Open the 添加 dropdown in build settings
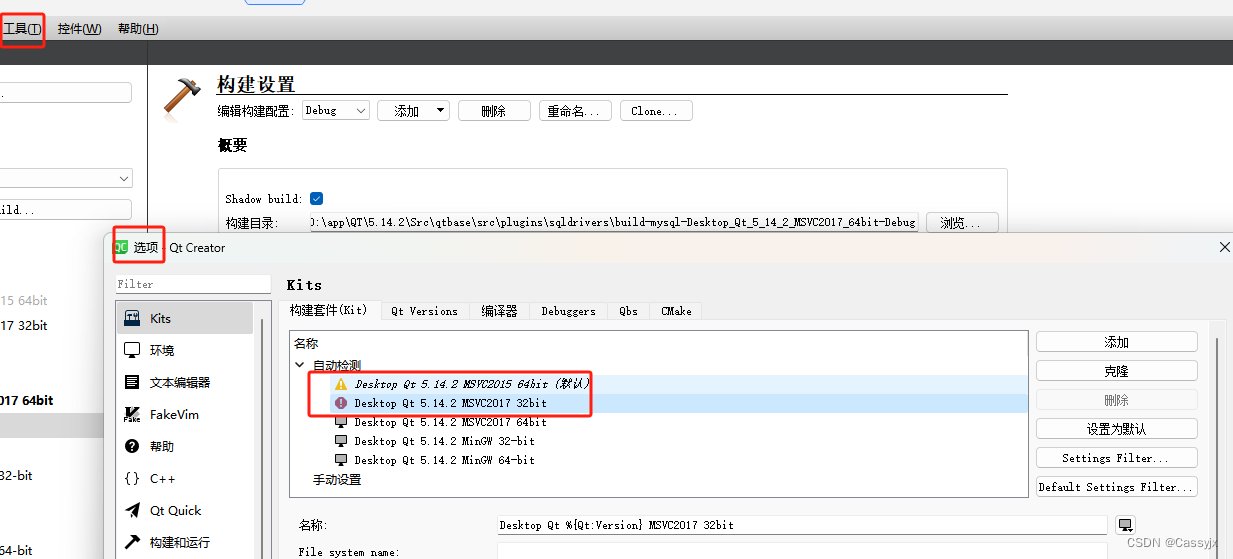Viewport: 1233px width, 559px height. point(413,111)
